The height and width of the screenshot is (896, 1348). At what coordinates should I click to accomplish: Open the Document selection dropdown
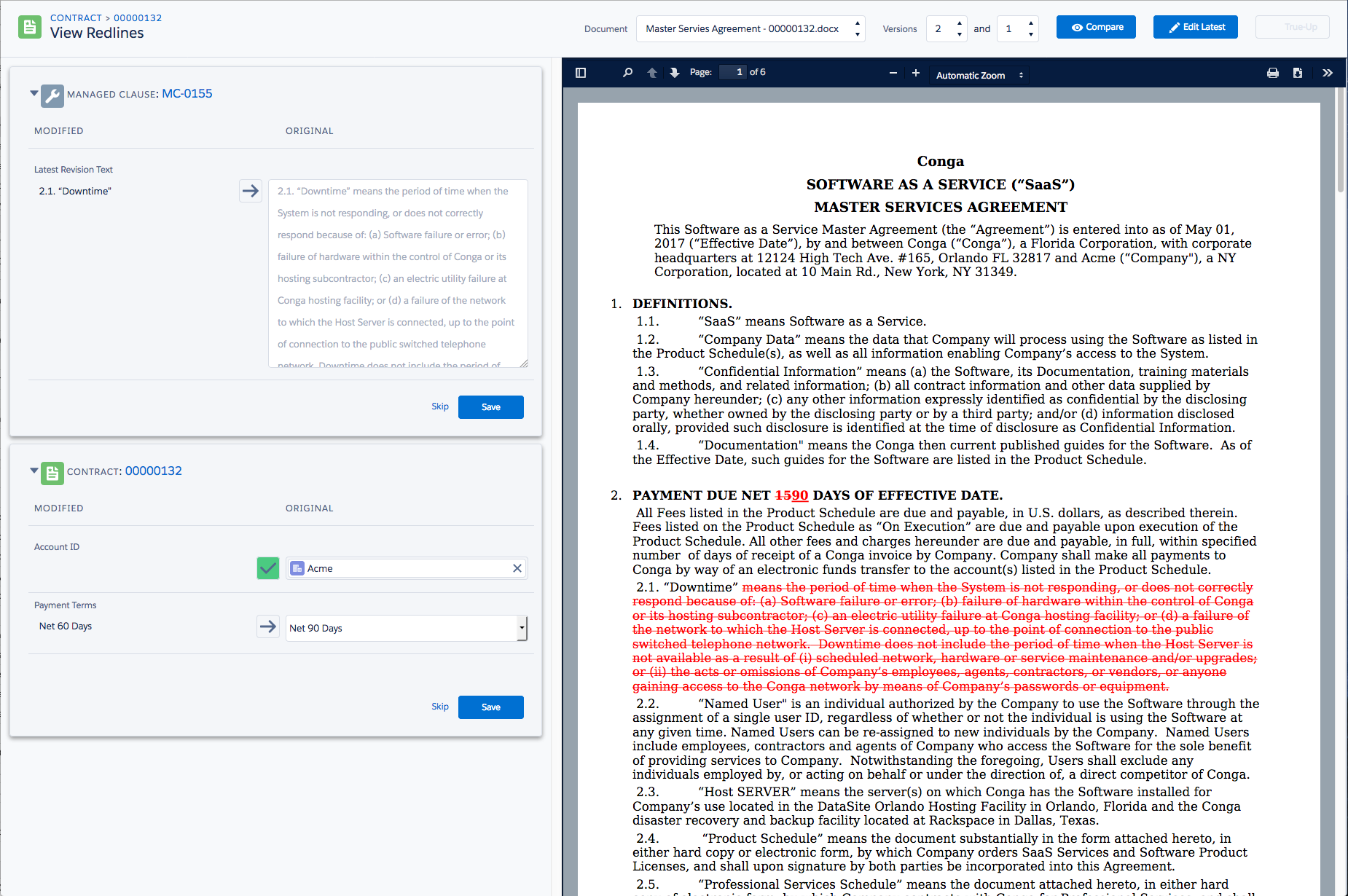click(750, 29)
